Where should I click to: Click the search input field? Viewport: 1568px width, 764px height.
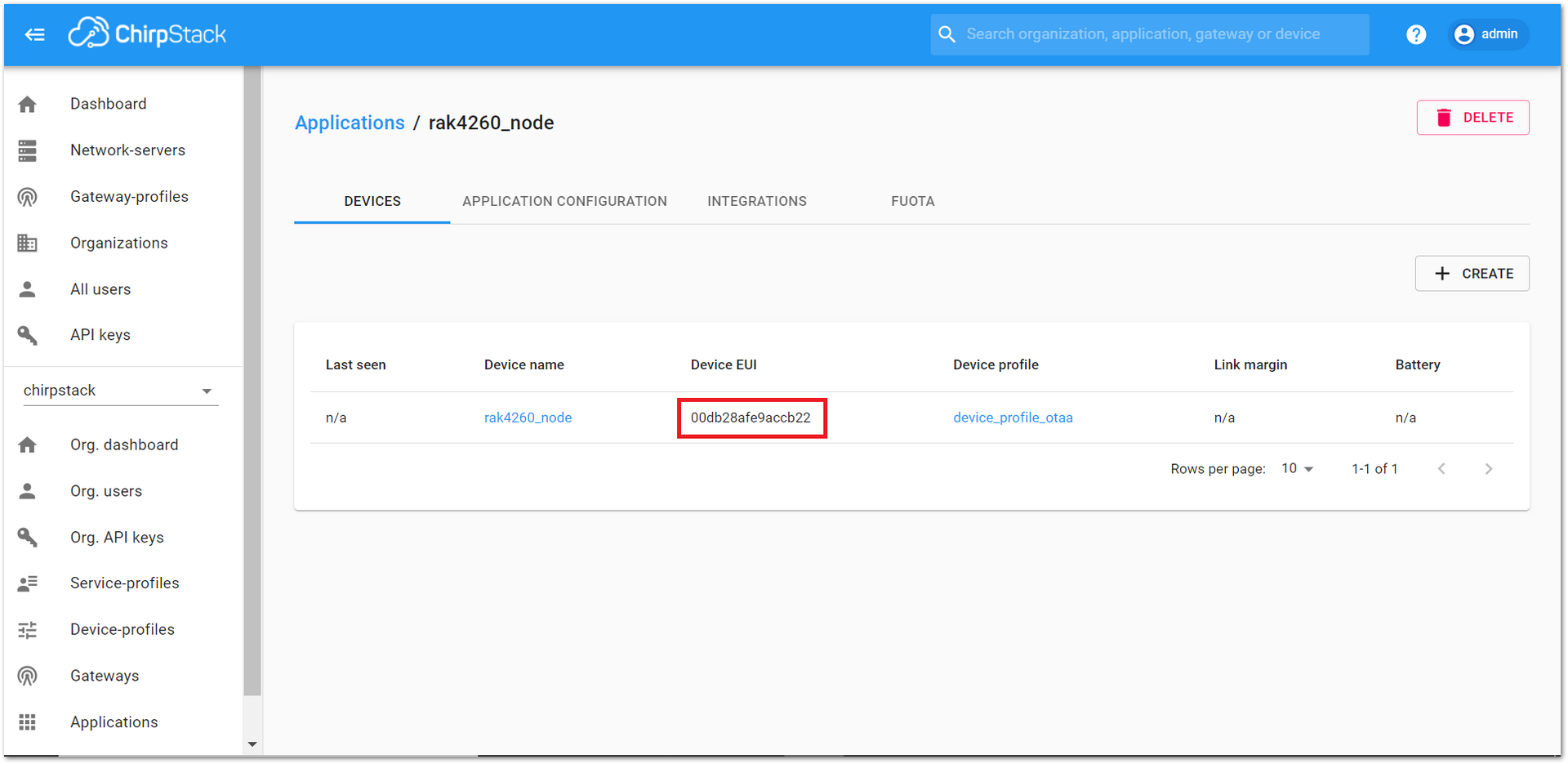point(1150,34)
